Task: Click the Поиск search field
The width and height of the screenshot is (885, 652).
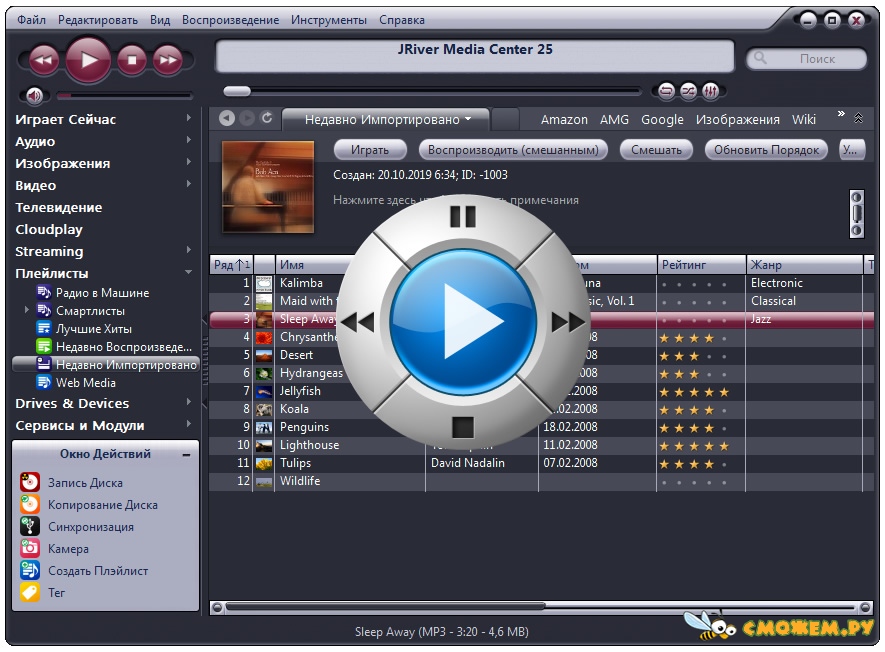Action: pos(807,59)
